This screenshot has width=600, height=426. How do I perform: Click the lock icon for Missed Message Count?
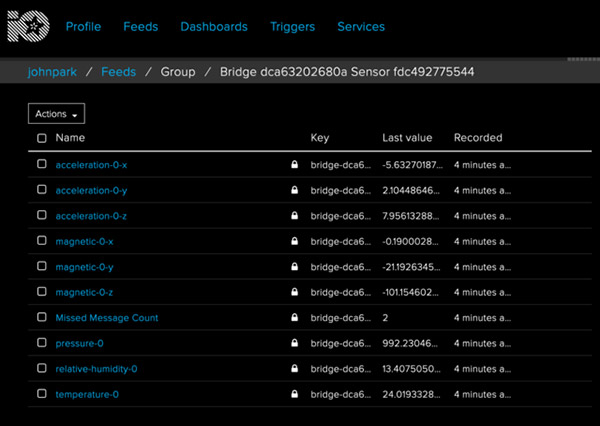tap(294, 318)
